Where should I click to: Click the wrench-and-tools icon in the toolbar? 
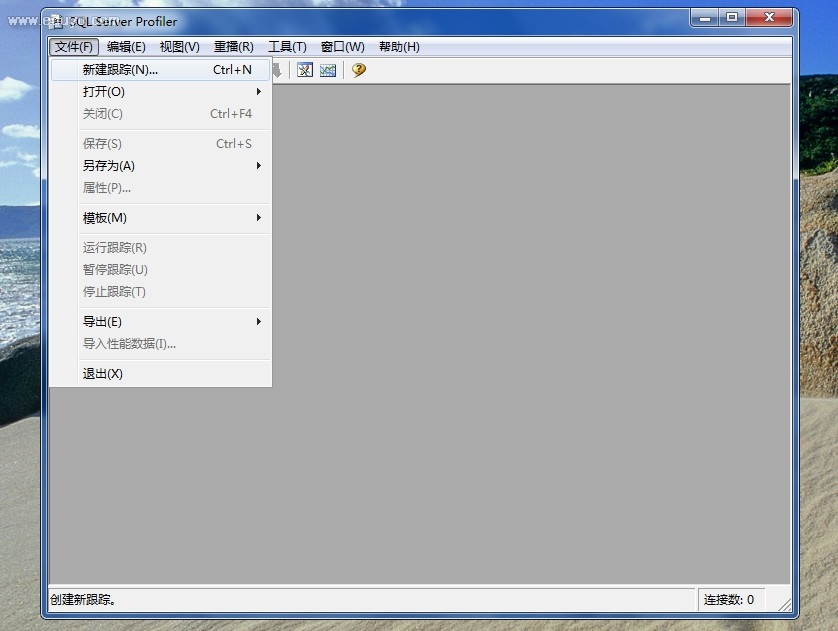pos(305,70)
